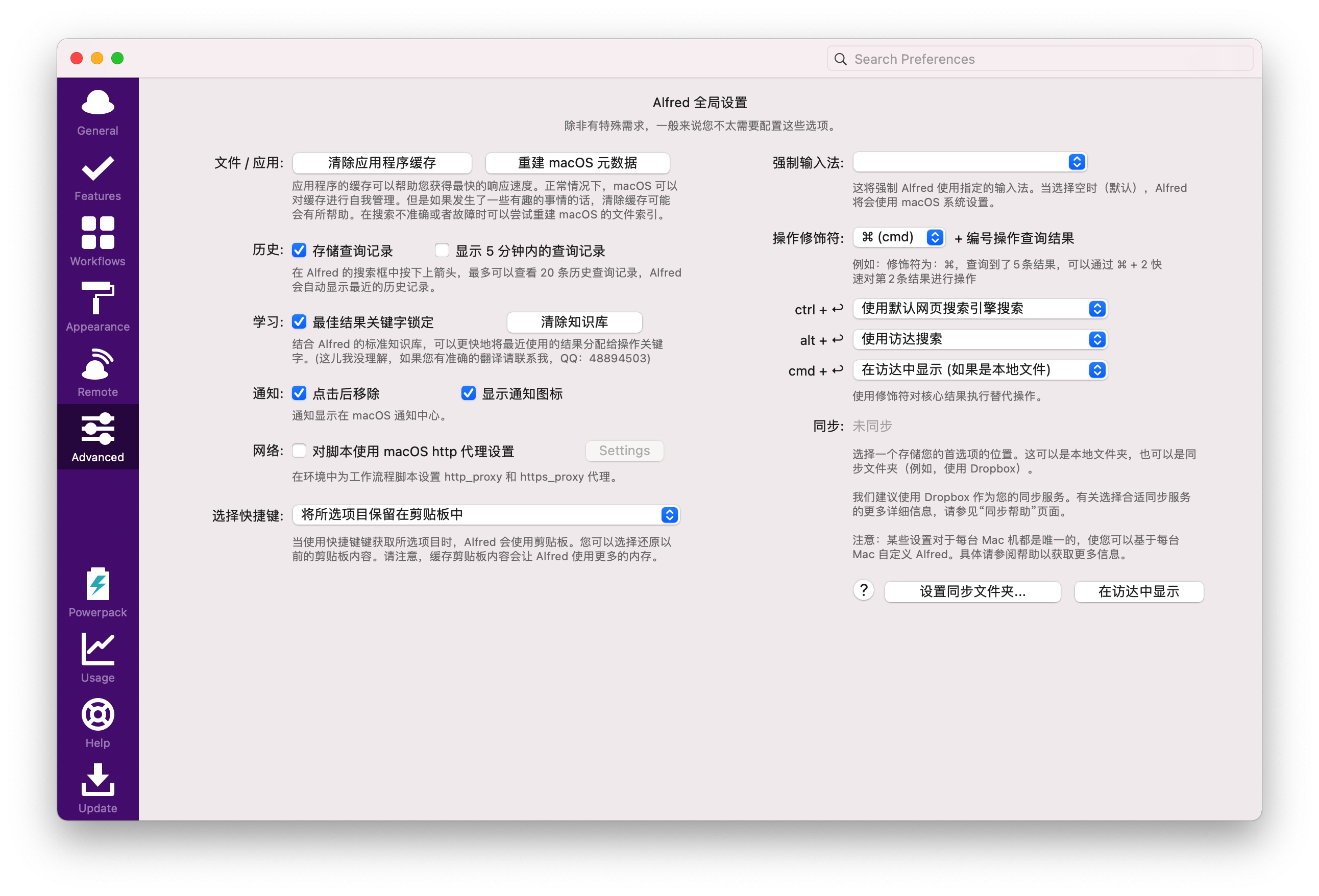Enable macOS http 代理设置 checkbox
1319x896 pixels.
click(x=299, y=451)
